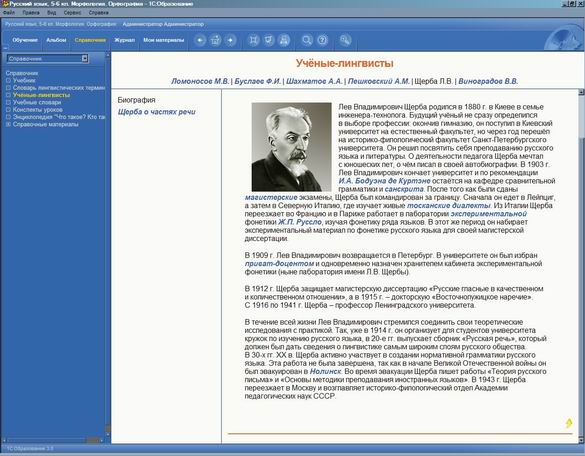Open Ломоносов М.В. biography link

click(x=200, y=81)
